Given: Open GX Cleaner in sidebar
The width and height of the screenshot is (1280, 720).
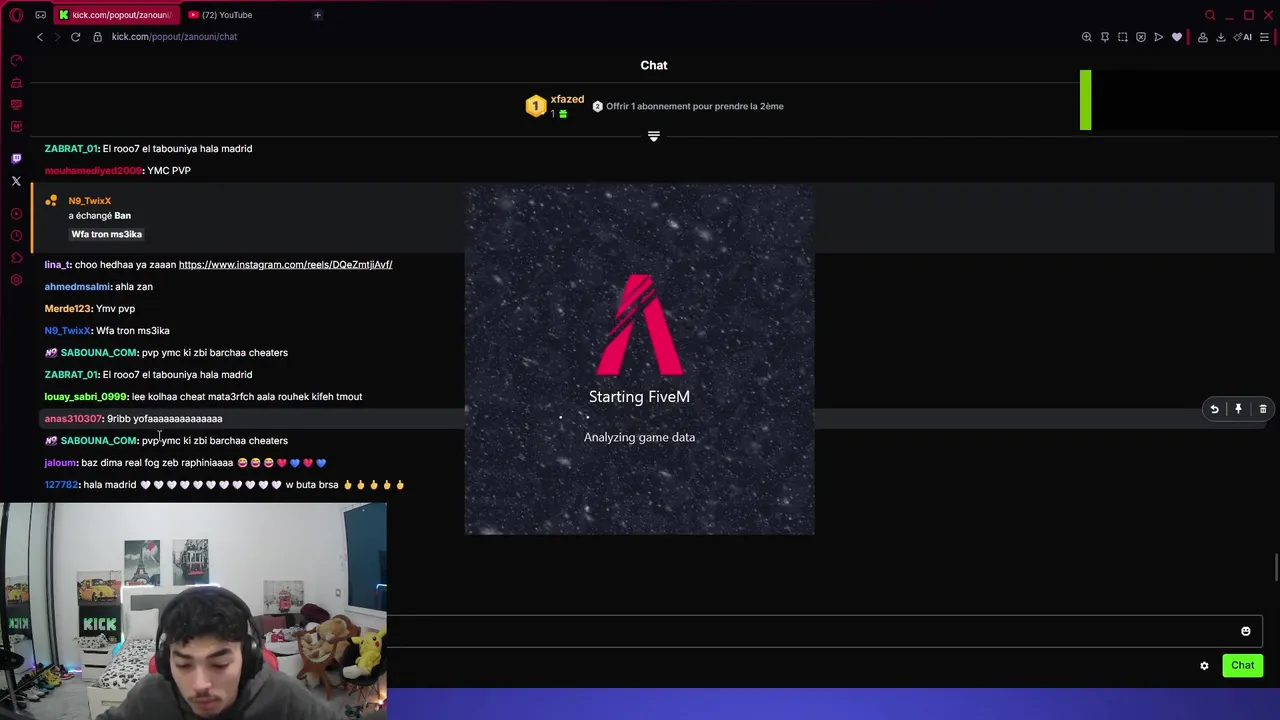Looking at the screenshot, I should click(x=16, y=82).
